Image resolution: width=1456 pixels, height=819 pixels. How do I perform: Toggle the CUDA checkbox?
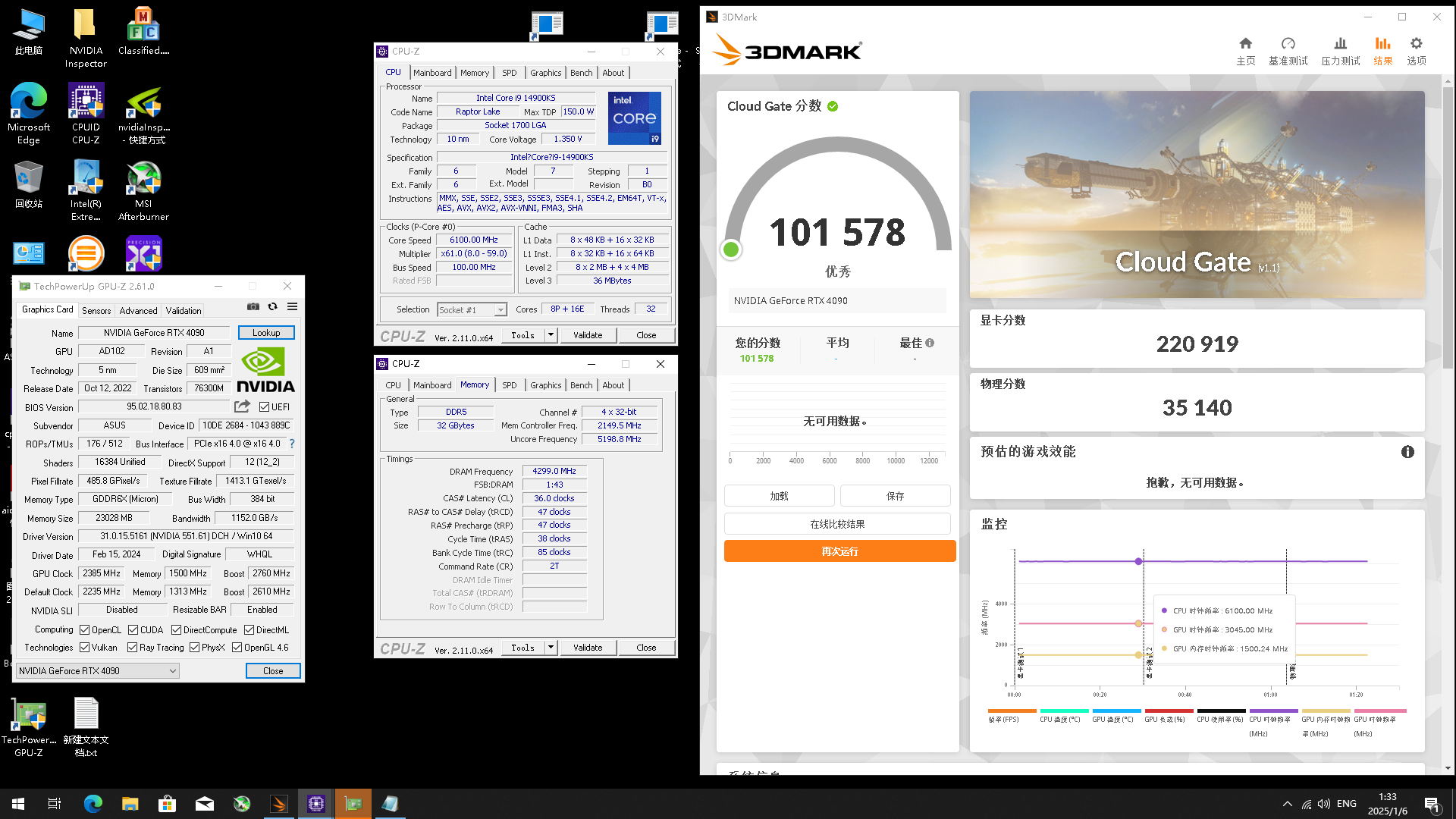point(133,630)
